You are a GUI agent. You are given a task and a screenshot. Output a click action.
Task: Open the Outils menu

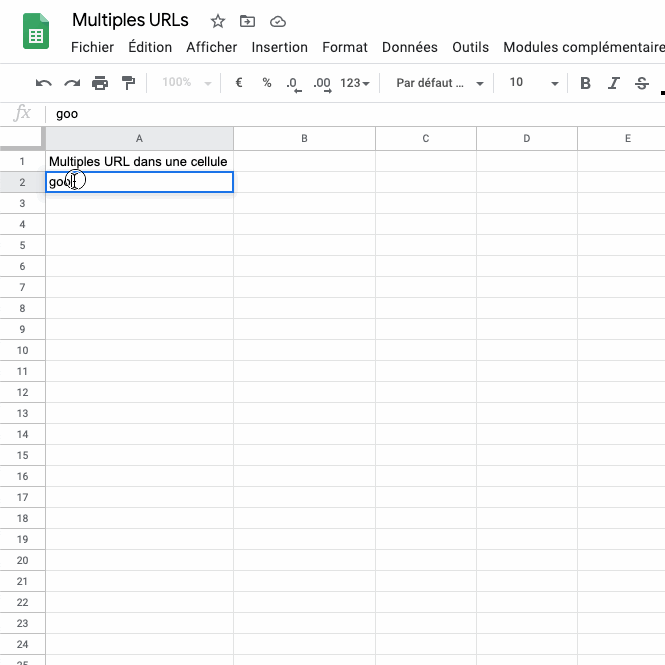click(x=470, y=47)
